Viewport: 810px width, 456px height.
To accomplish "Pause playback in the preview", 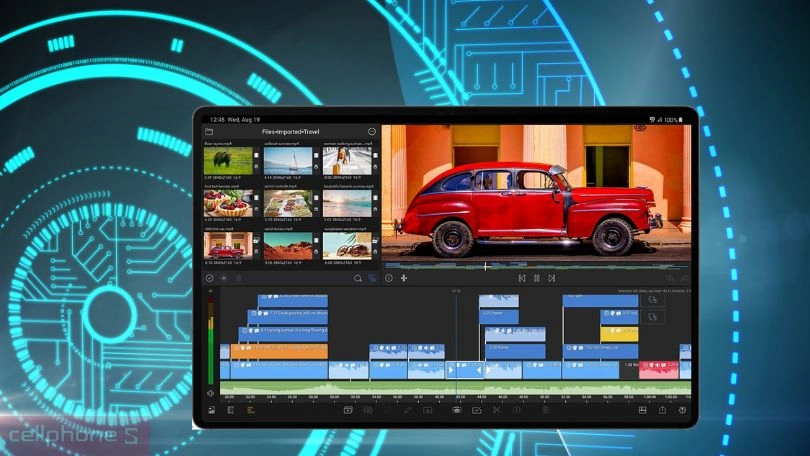I will click(x=536, y=278).
